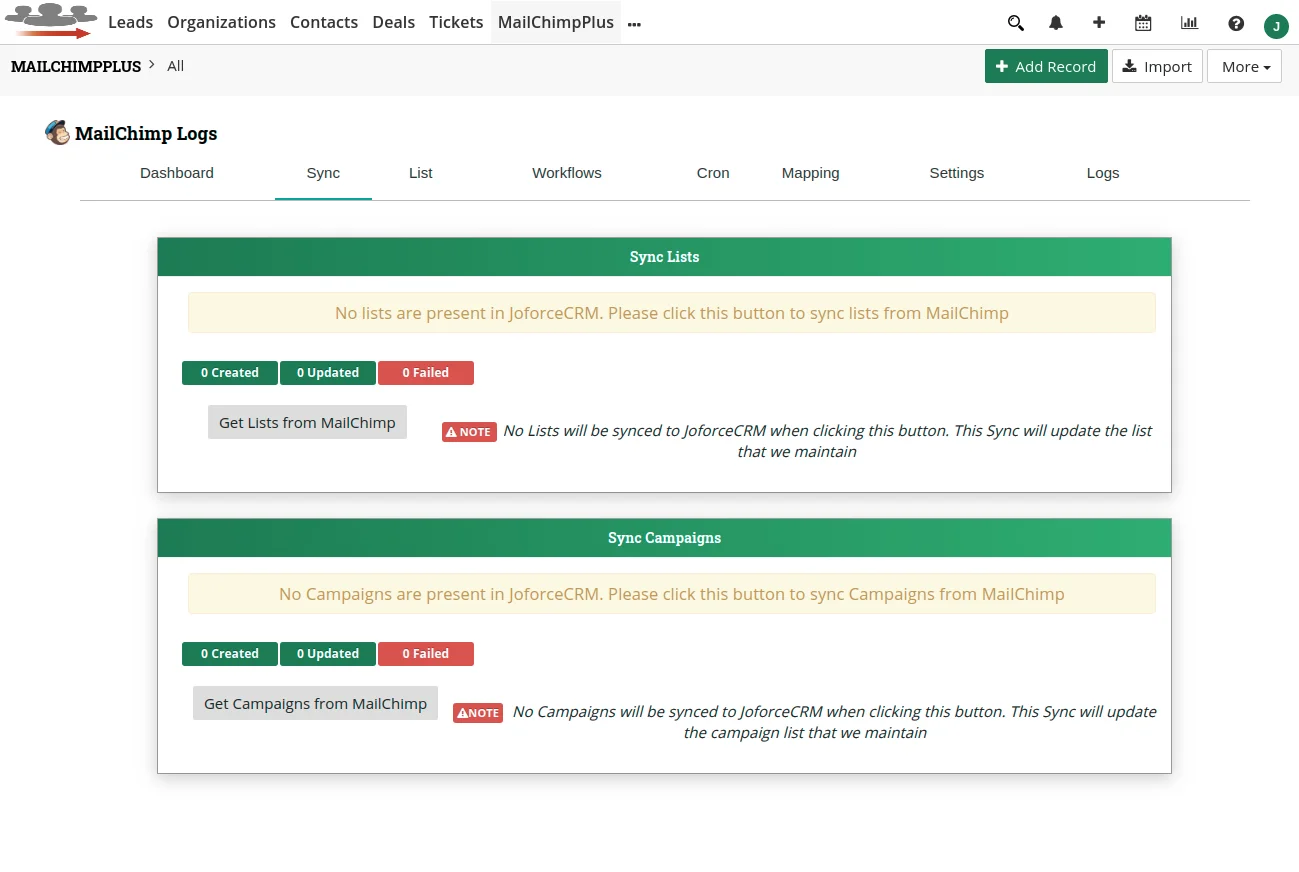Expand the More dropdown
Viewport: 1299px width, 872px height.
tap(1243, 66)
